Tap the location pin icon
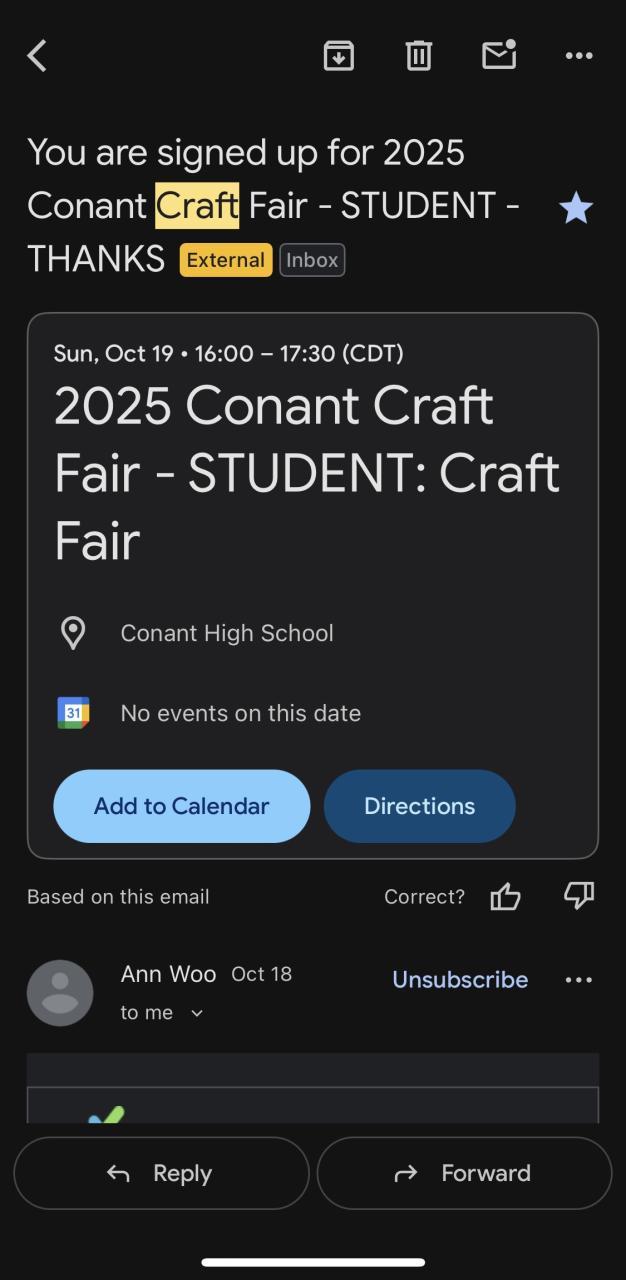626x1280 pixels. [x=73, y=633]
